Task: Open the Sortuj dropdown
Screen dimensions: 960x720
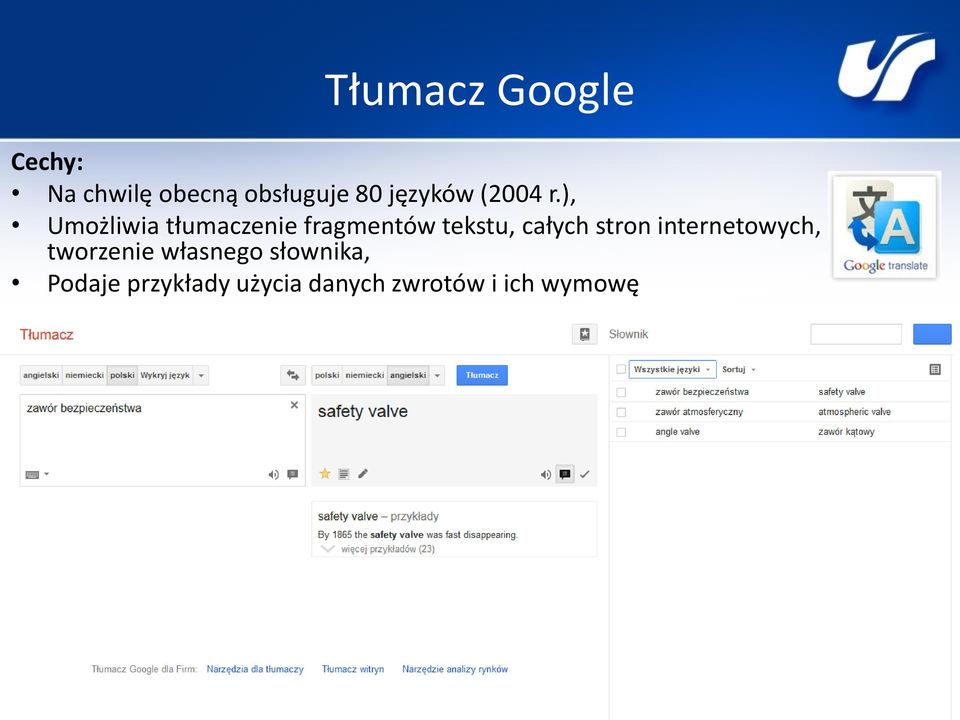Action: 738,369
